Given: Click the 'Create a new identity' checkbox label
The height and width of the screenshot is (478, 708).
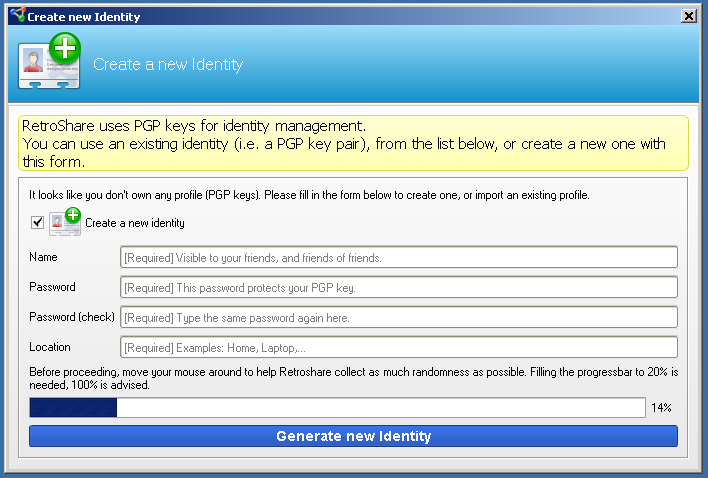Looking at the screenshot, I should click(x=135, y=223).
